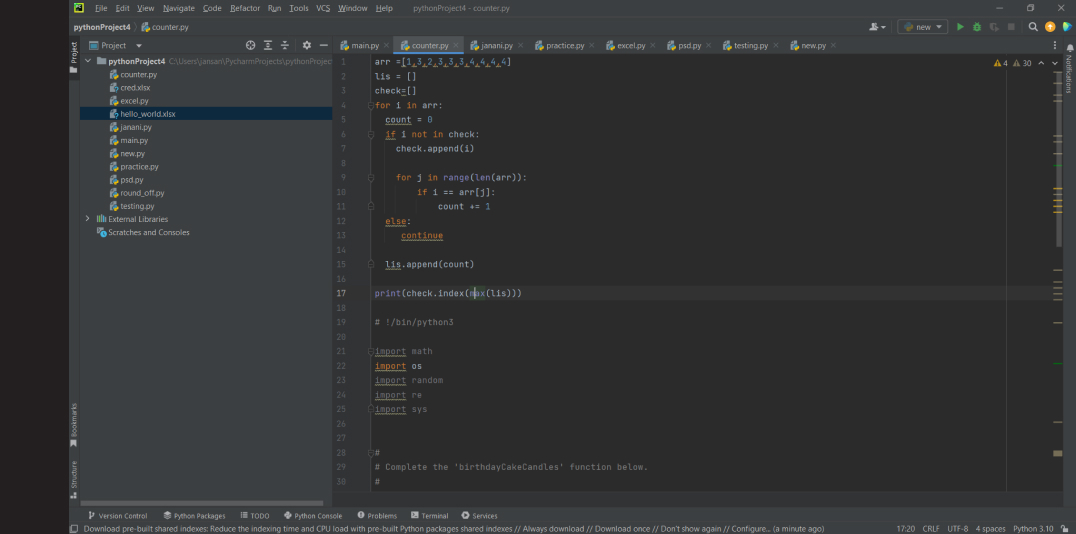Open the Refactor menu
Viewport: 1076px width, 534px height.
click(x=245, y=8)
